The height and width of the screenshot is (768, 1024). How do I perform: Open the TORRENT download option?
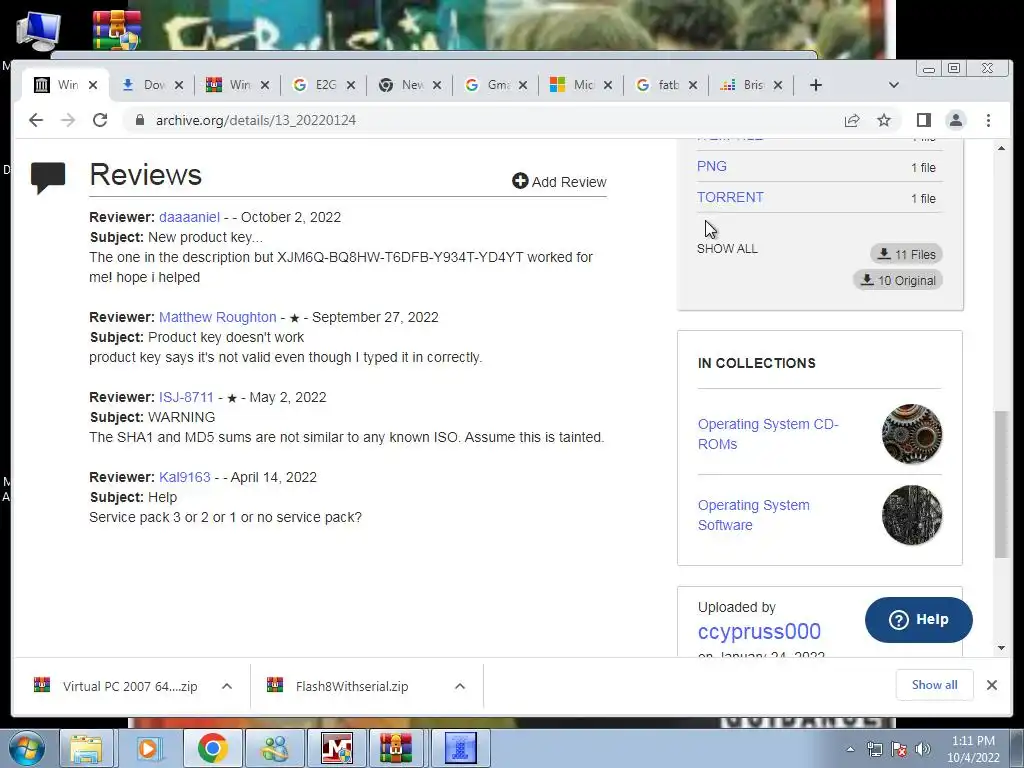pyautogui.click(x=730, y=197)
